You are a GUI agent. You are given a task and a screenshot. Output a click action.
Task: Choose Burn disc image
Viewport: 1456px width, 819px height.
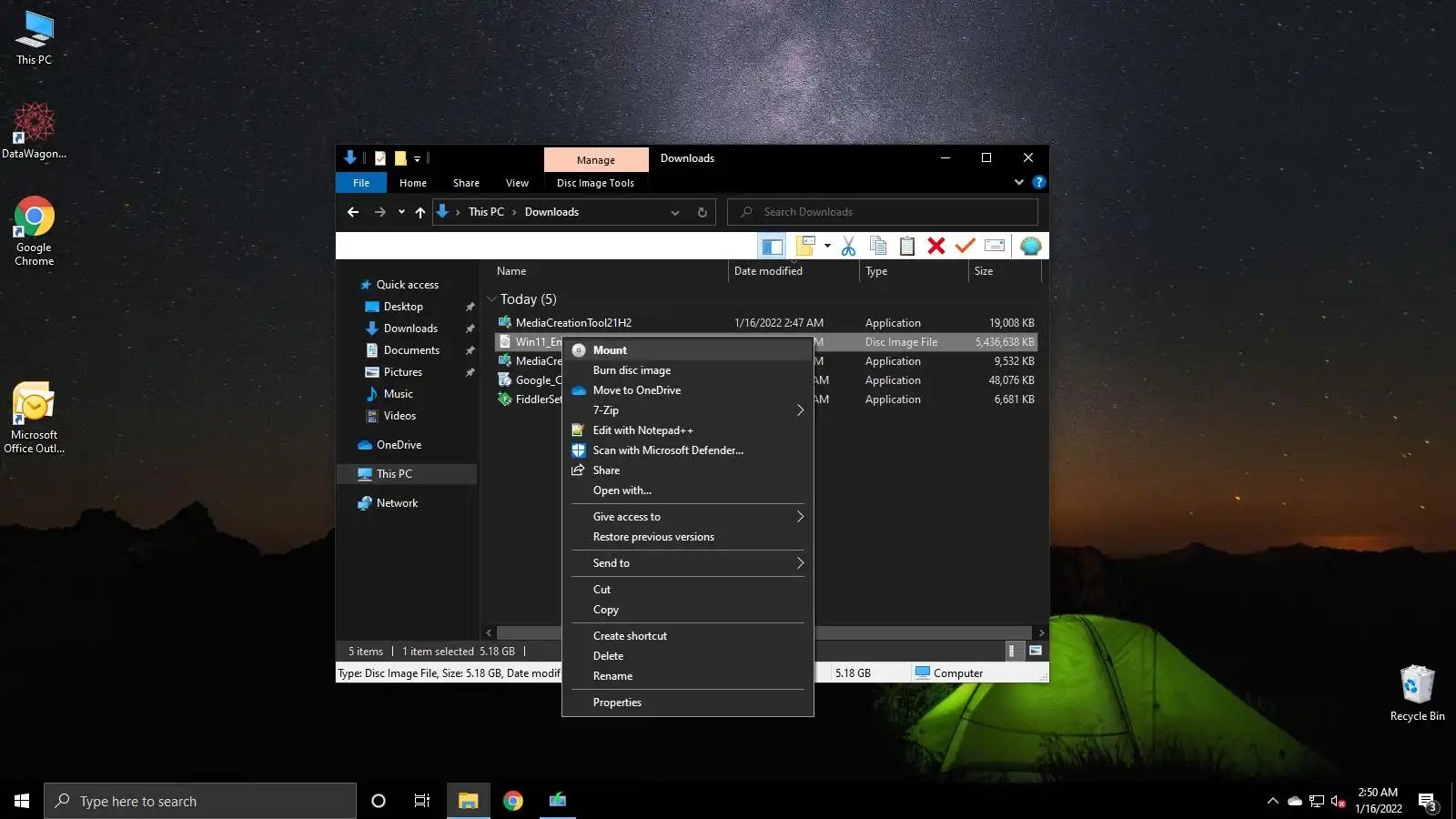point(687,370)
